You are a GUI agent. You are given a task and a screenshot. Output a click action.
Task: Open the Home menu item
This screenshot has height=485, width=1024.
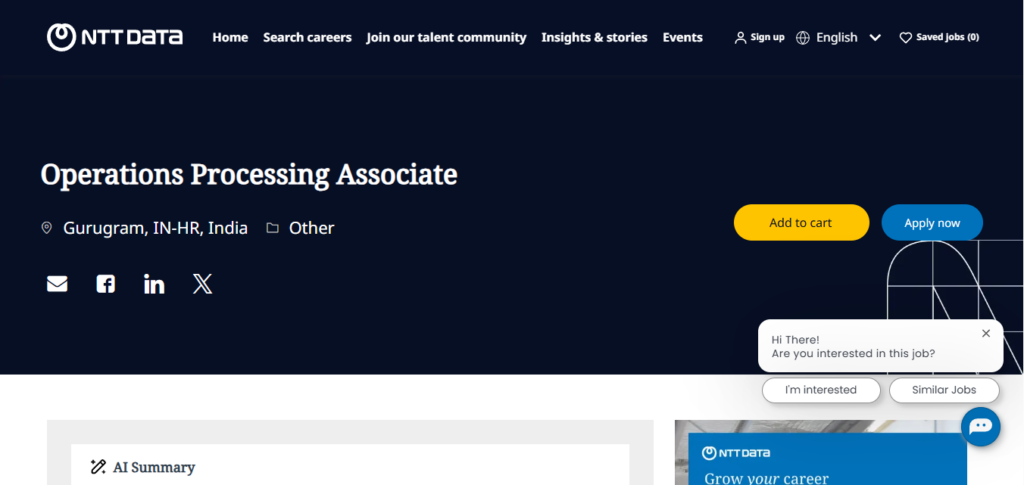tap(230, 38)
